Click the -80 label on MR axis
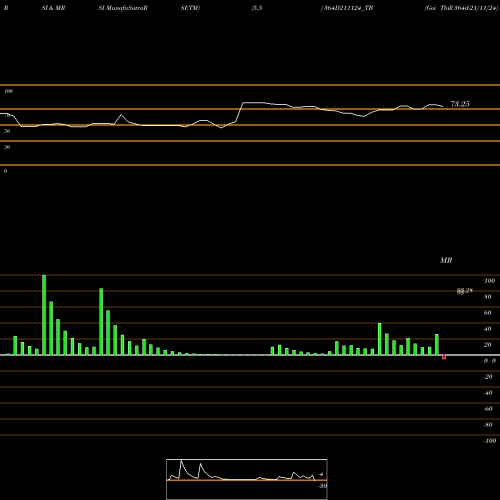The image size is (500, 500). 488,425
